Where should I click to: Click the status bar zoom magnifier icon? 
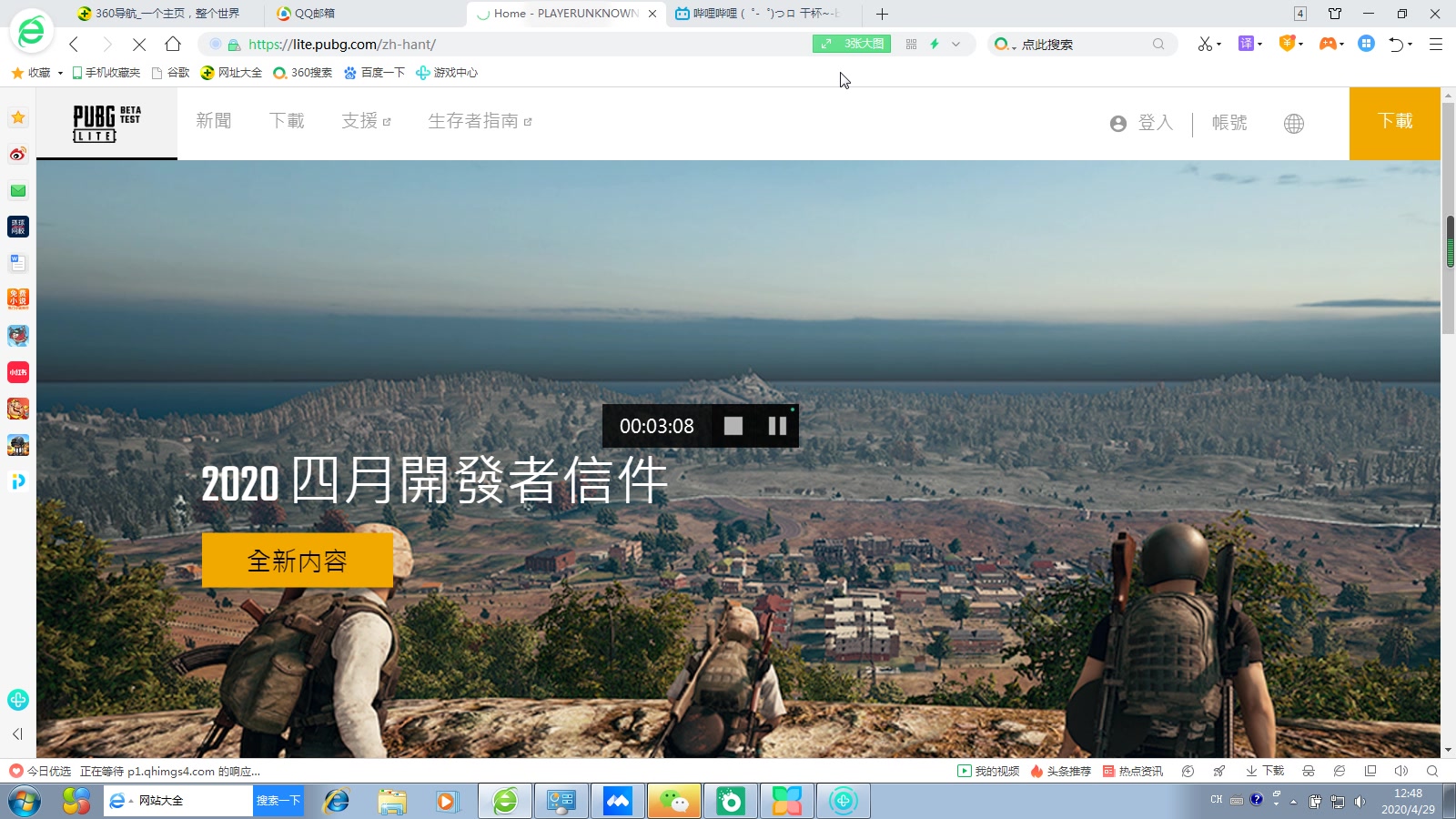click(x=1432, y=771)
